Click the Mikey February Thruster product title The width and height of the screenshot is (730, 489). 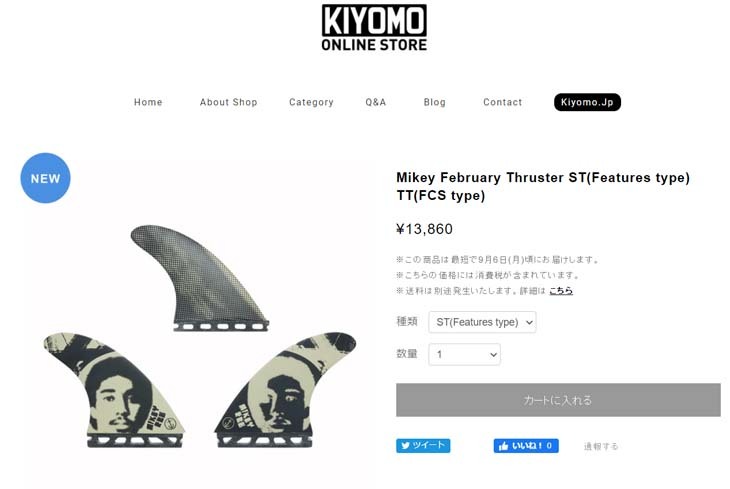(x=543, y=186)
